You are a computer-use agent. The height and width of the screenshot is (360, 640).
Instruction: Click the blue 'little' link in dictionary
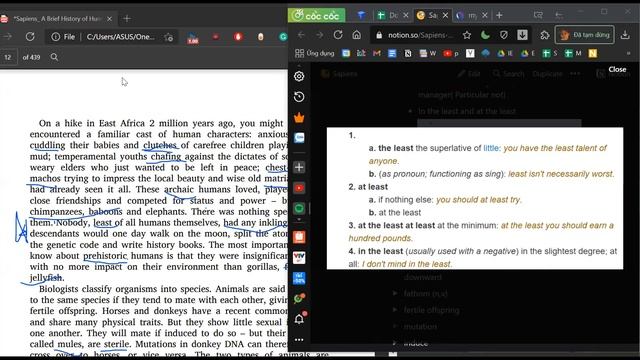491,148
